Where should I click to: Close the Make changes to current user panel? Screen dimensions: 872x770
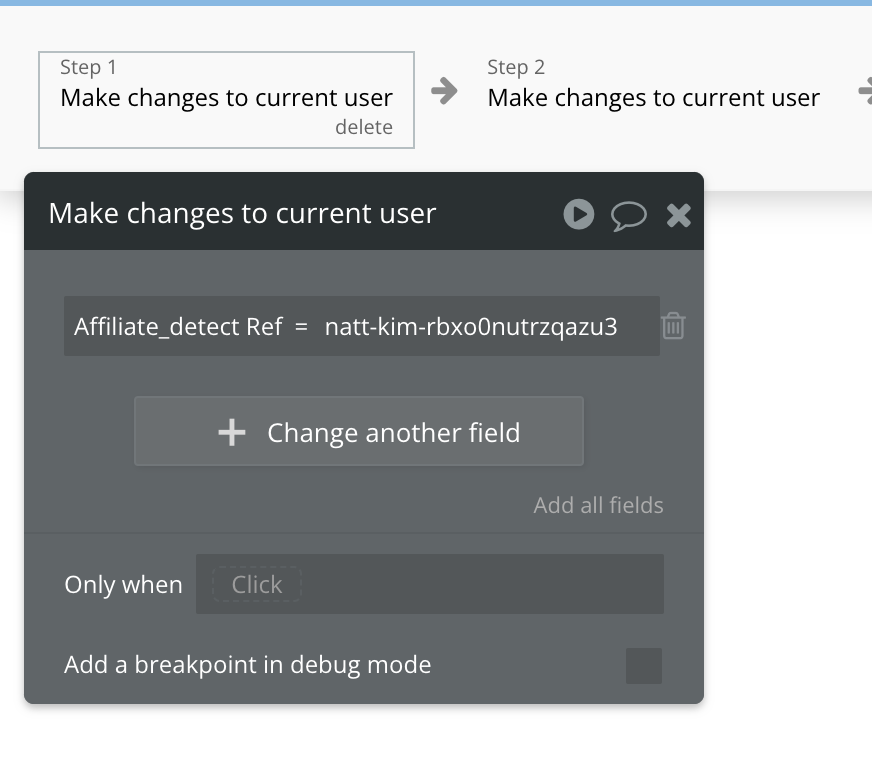[x=679, y=215]
